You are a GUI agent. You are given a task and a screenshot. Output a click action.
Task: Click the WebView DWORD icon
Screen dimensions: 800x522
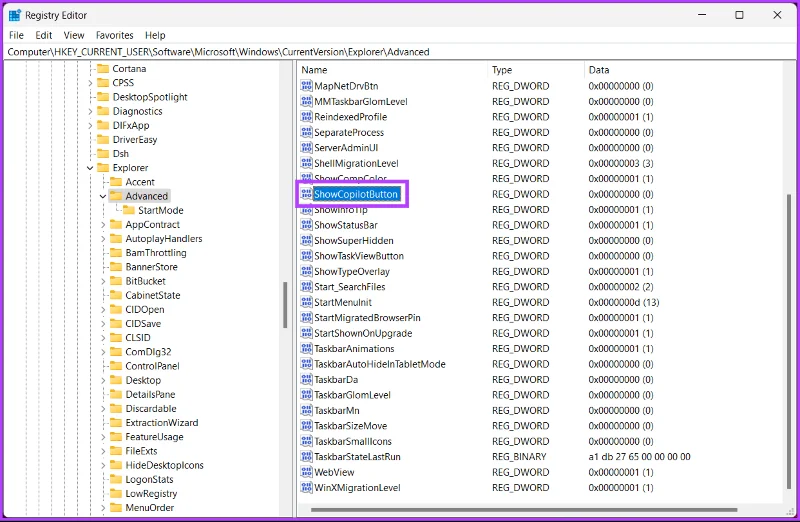(306, 472)
